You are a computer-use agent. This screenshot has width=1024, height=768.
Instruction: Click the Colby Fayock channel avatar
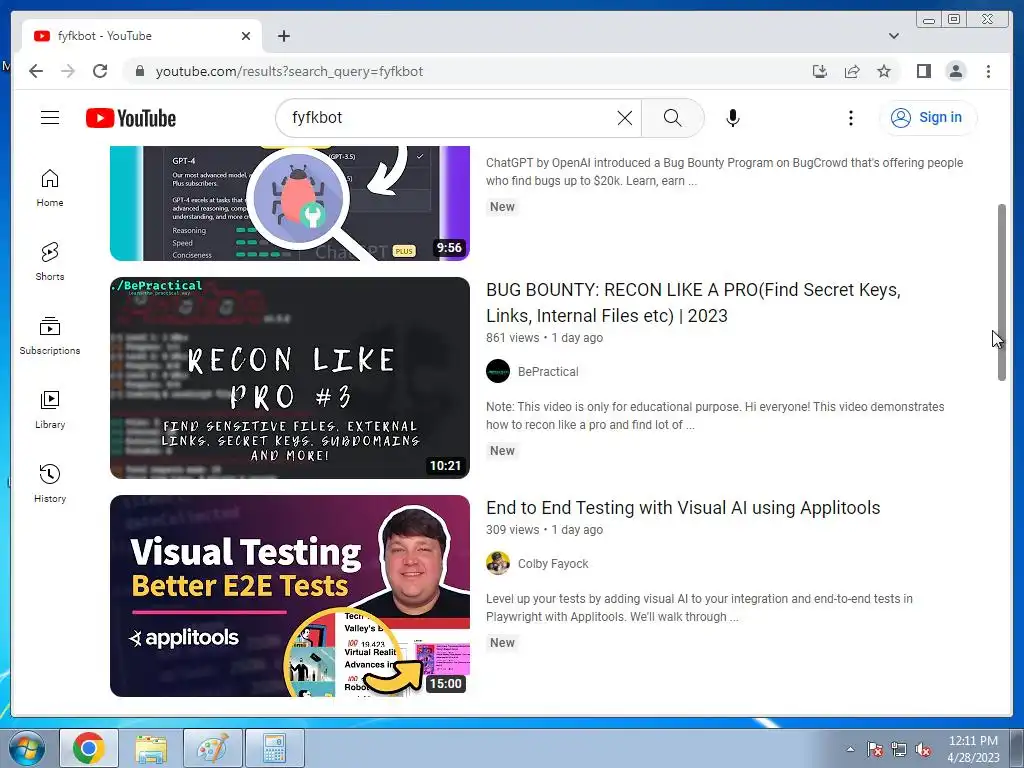[x=498, y=564]
